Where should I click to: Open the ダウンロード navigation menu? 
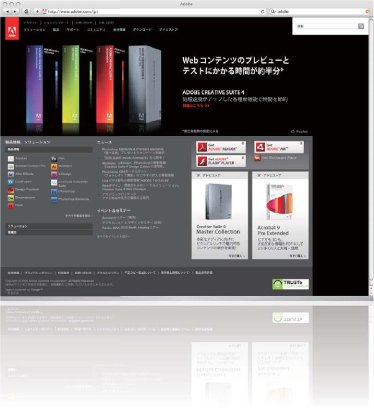coord(142,30)
